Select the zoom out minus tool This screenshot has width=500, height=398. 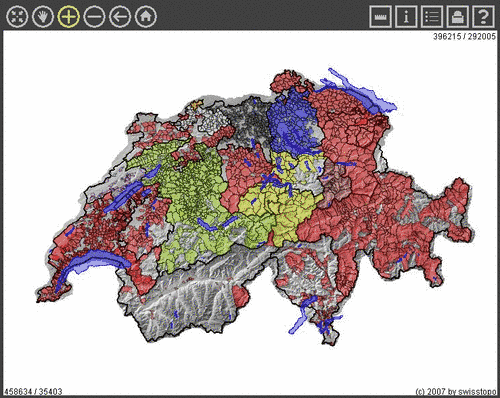point(94,16)
